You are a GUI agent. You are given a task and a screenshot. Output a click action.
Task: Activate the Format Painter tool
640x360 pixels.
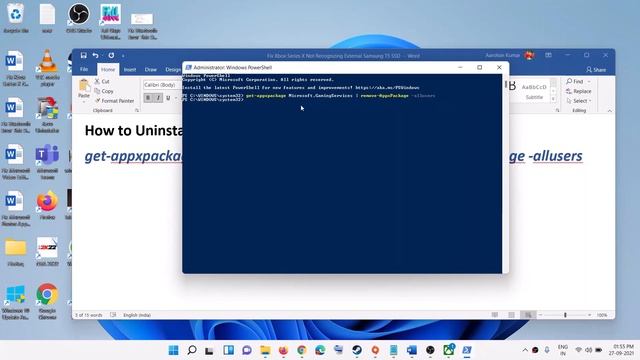[114, 100]
